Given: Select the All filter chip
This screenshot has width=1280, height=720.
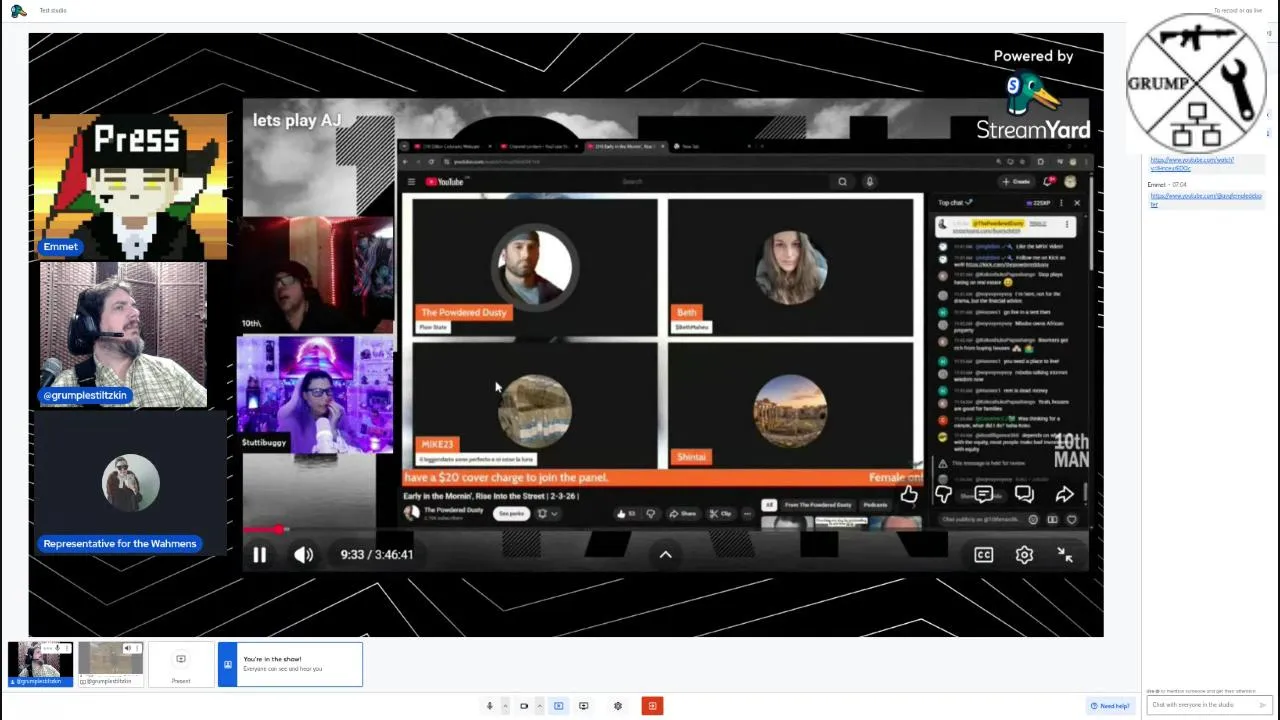Looking at the screenshot, I should click(769, 505).
